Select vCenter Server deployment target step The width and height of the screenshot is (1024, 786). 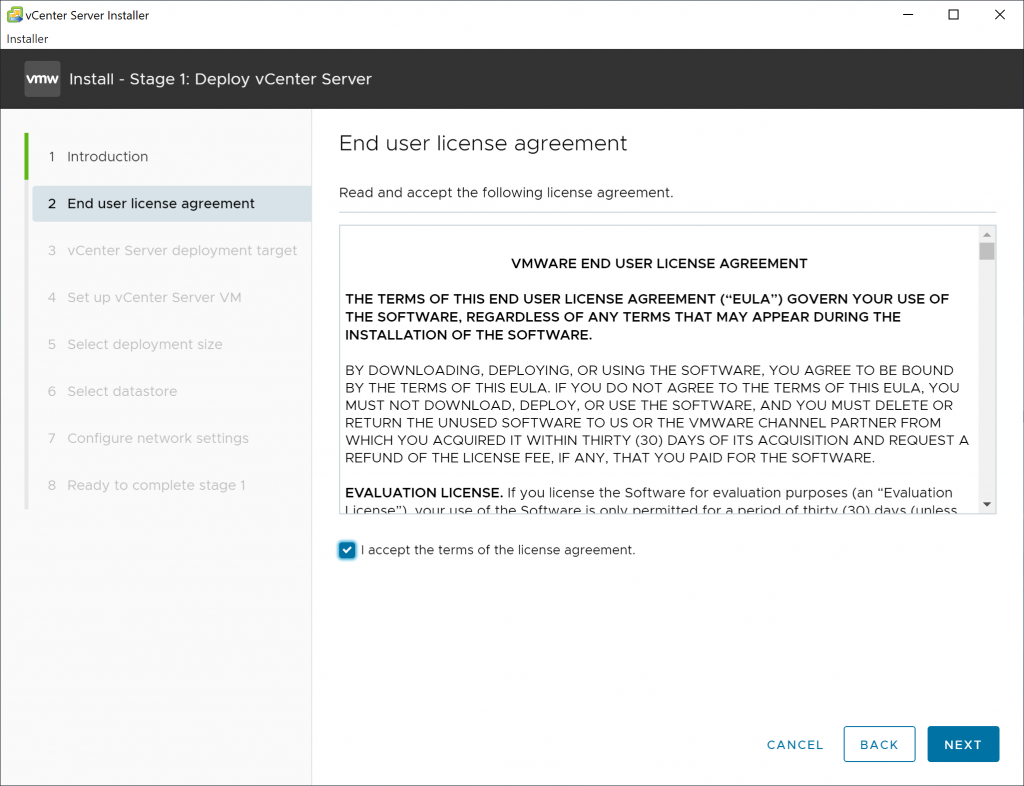[x=171, y=251]
